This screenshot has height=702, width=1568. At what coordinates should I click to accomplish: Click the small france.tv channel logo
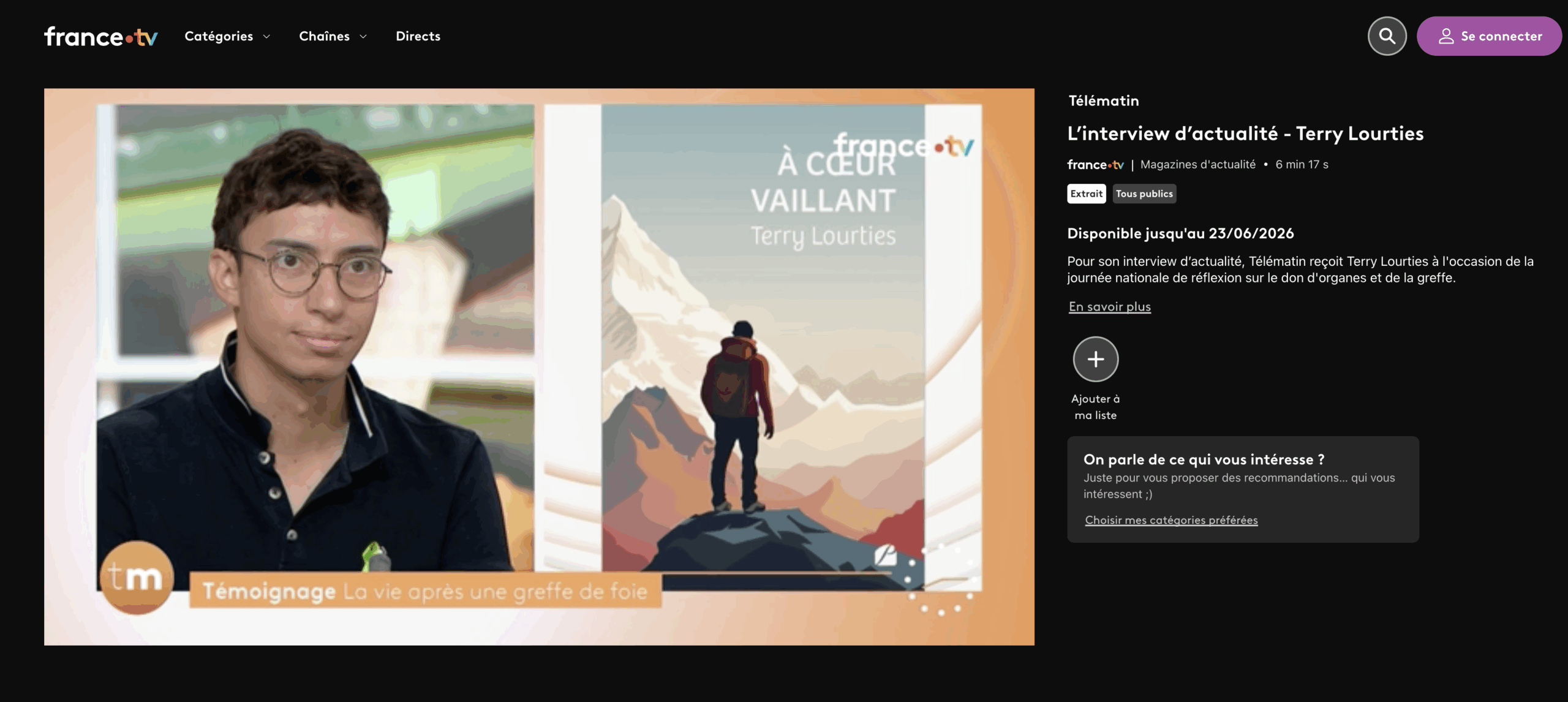tap(1095, 164)
